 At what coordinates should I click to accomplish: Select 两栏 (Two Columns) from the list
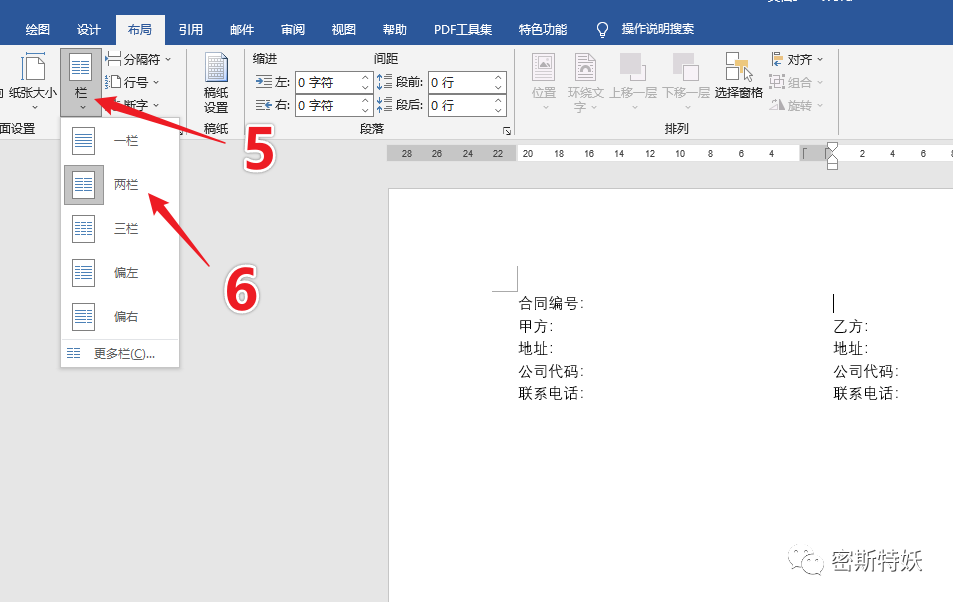click(x=110, y=184)
